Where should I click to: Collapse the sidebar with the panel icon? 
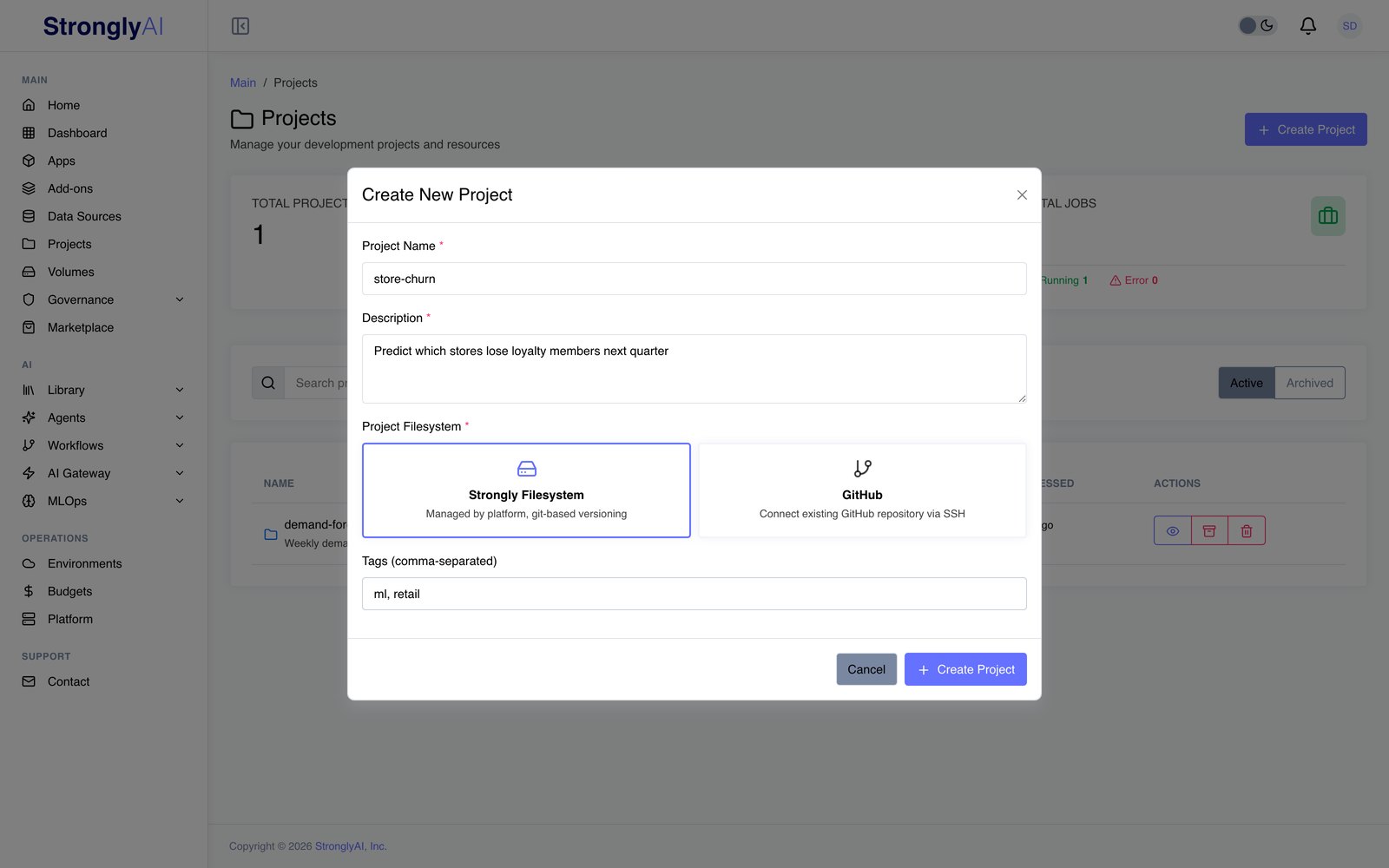(x=240, y=26)
